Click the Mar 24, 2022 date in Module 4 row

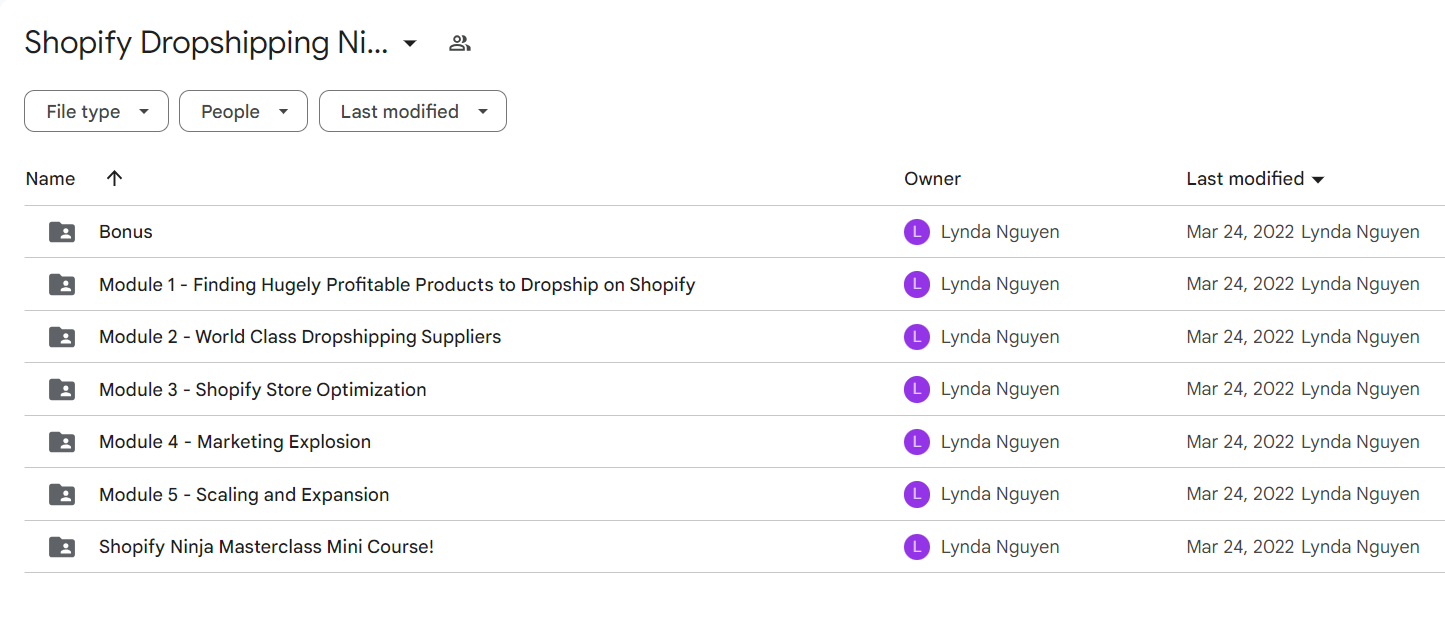[x=1240, y=442]
